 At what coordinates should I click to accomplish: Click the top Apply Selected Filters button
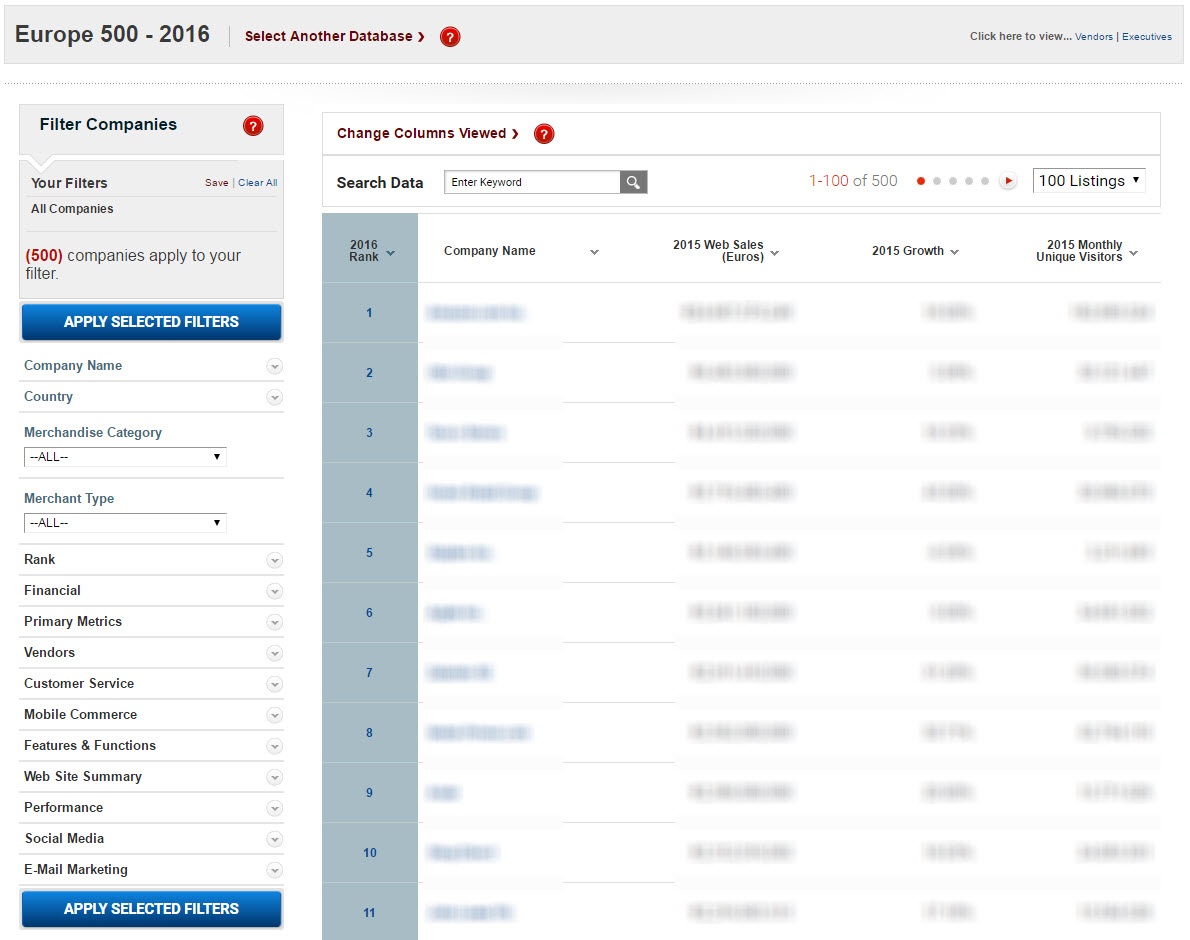pyautogui.click(x=151, y=322)
